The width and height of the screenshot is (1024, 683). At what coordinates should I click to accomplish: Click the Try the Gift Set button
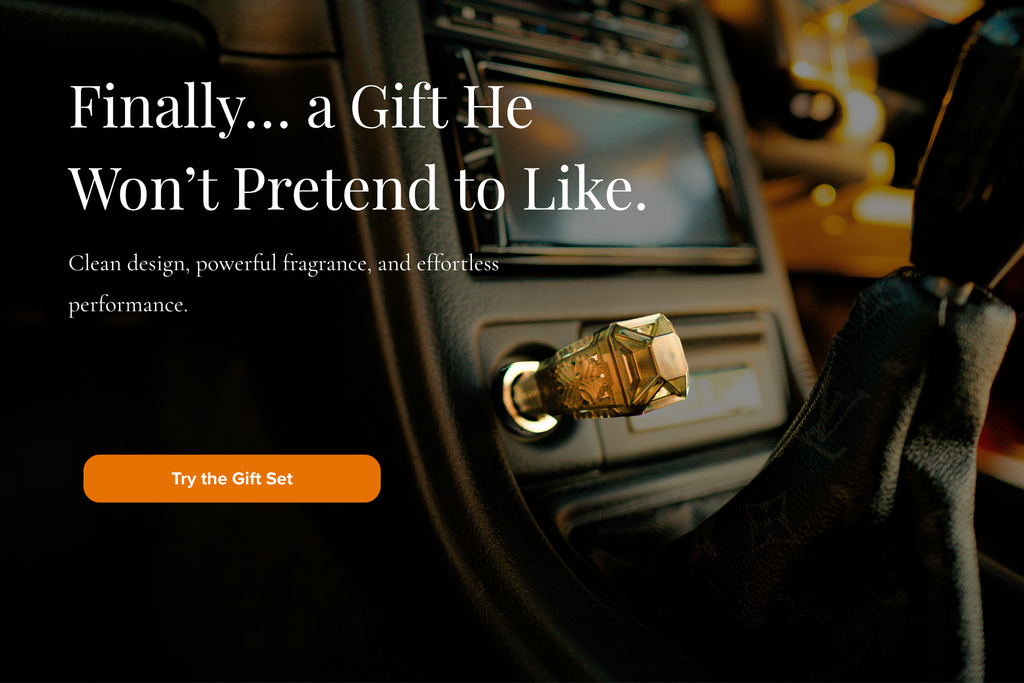232,479
